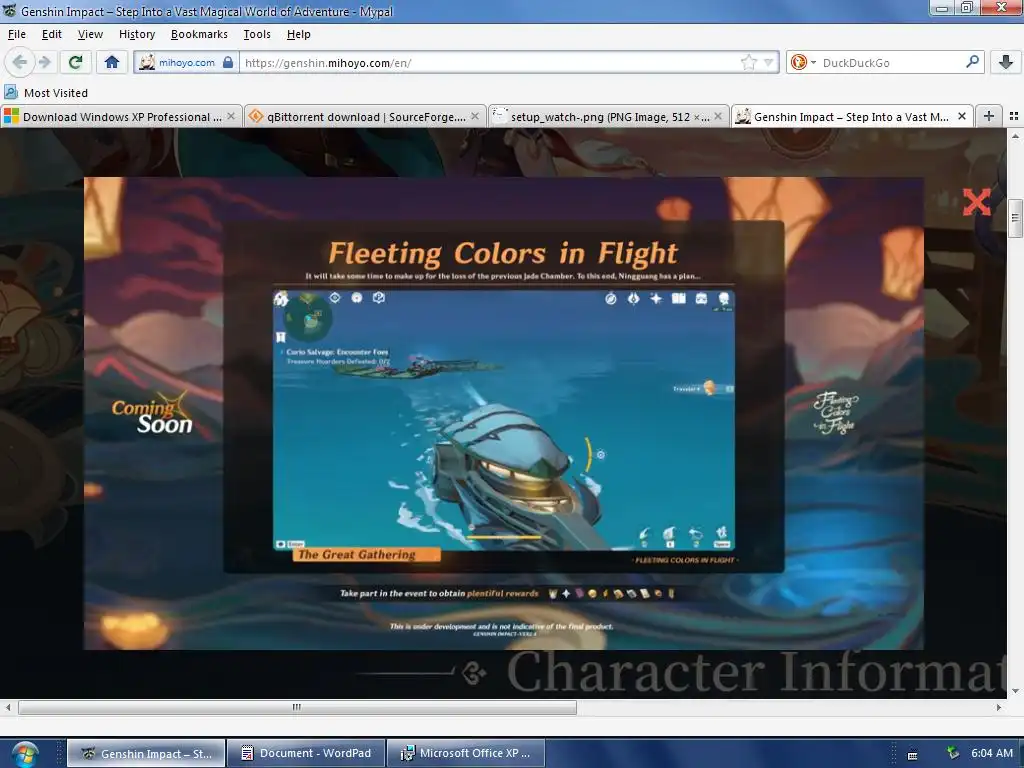Close the Genshin Impact tab

962,116
